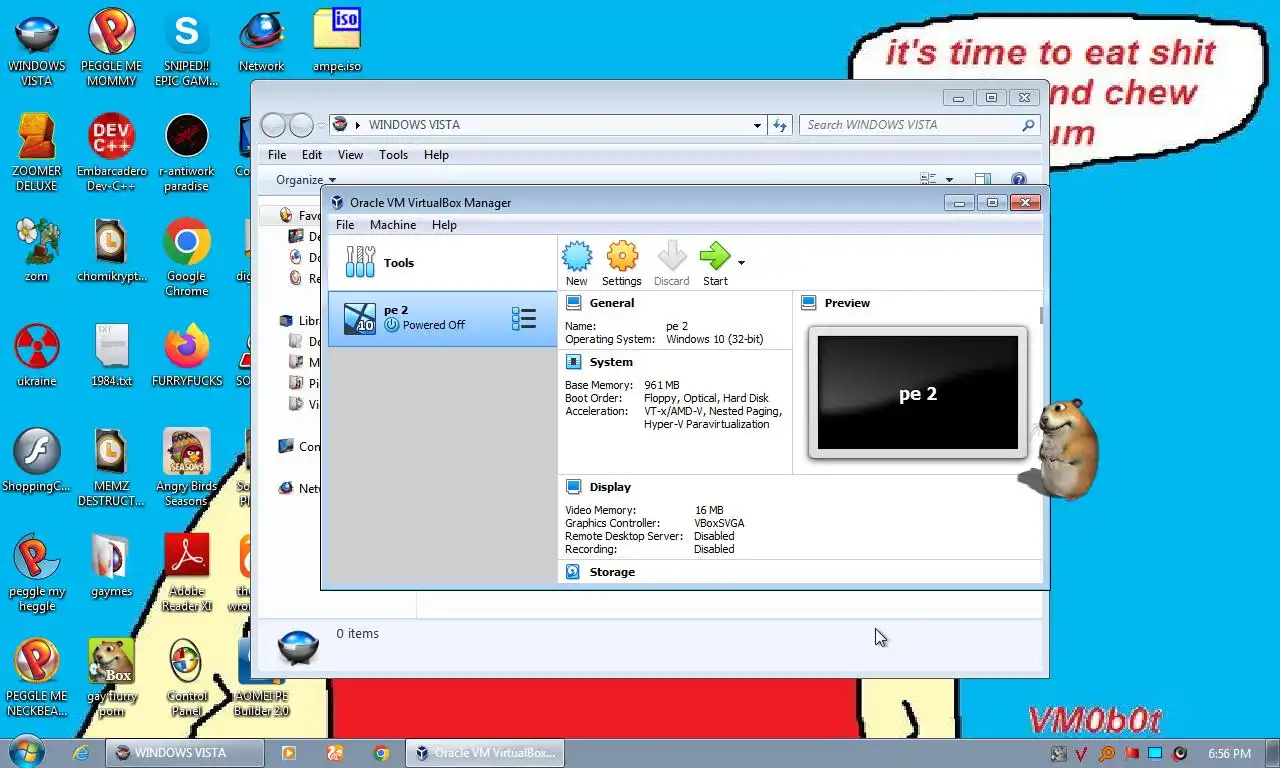
Task: Open ZOOMER DELUXE desktop icon
Action: coord(37,154)
